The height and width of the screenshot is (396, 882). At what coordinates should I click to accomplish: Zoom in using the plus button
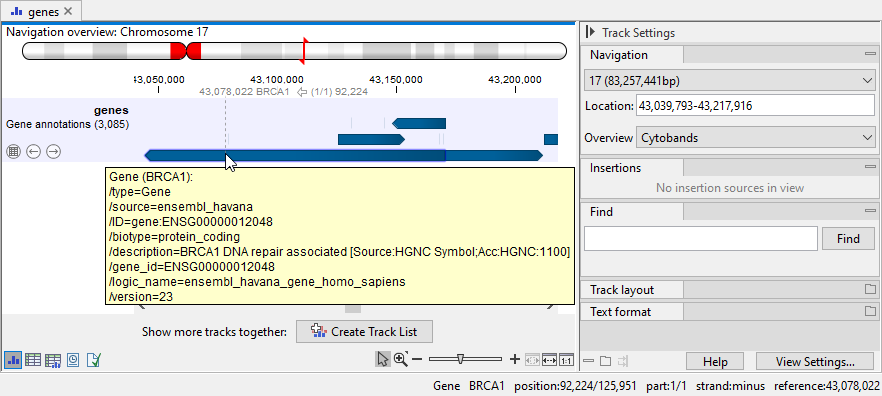514,359
